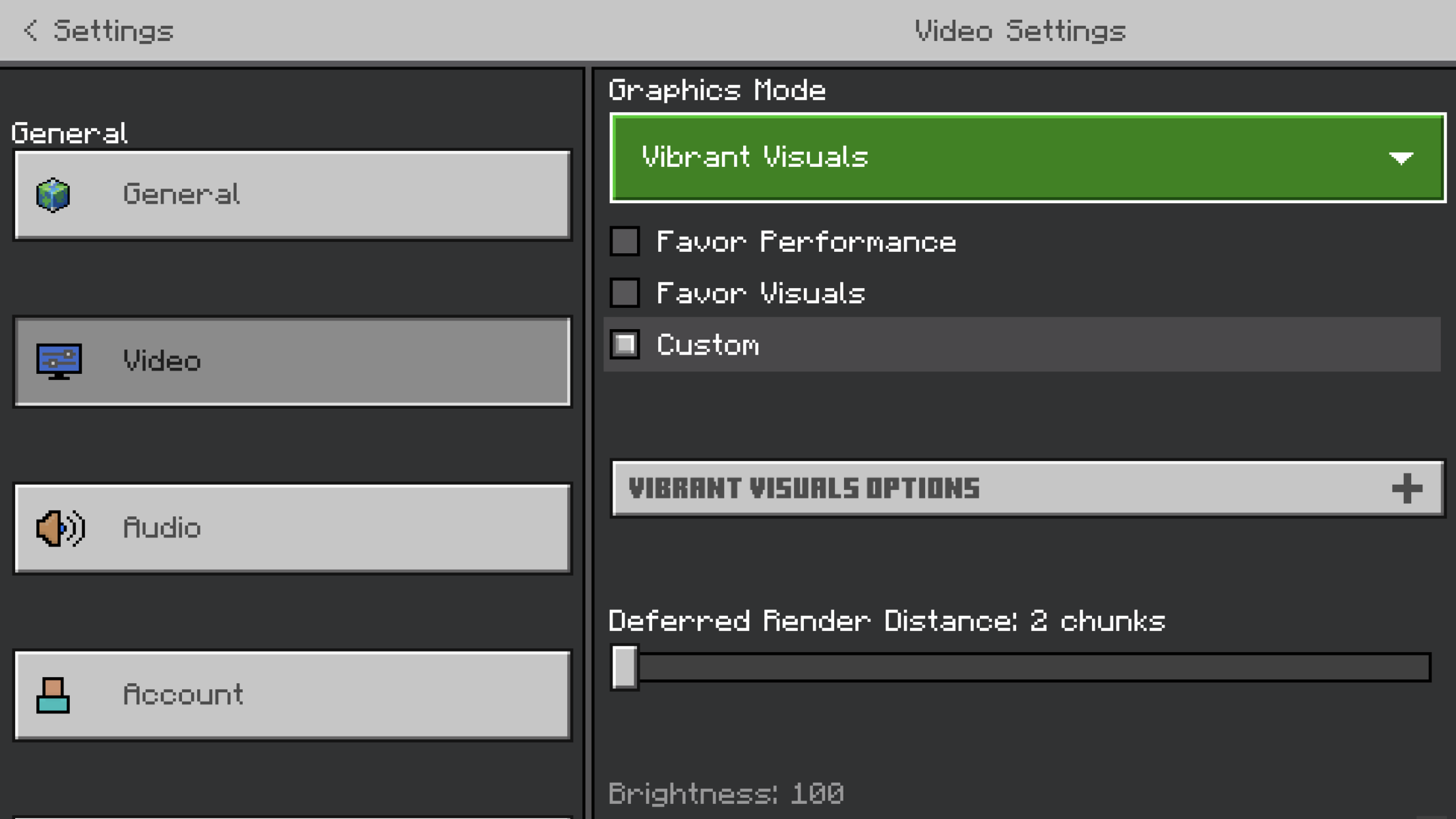This screenshot has width=1456, height=819.
Task: Click the Custom label text
Action: tap(708, 345)
